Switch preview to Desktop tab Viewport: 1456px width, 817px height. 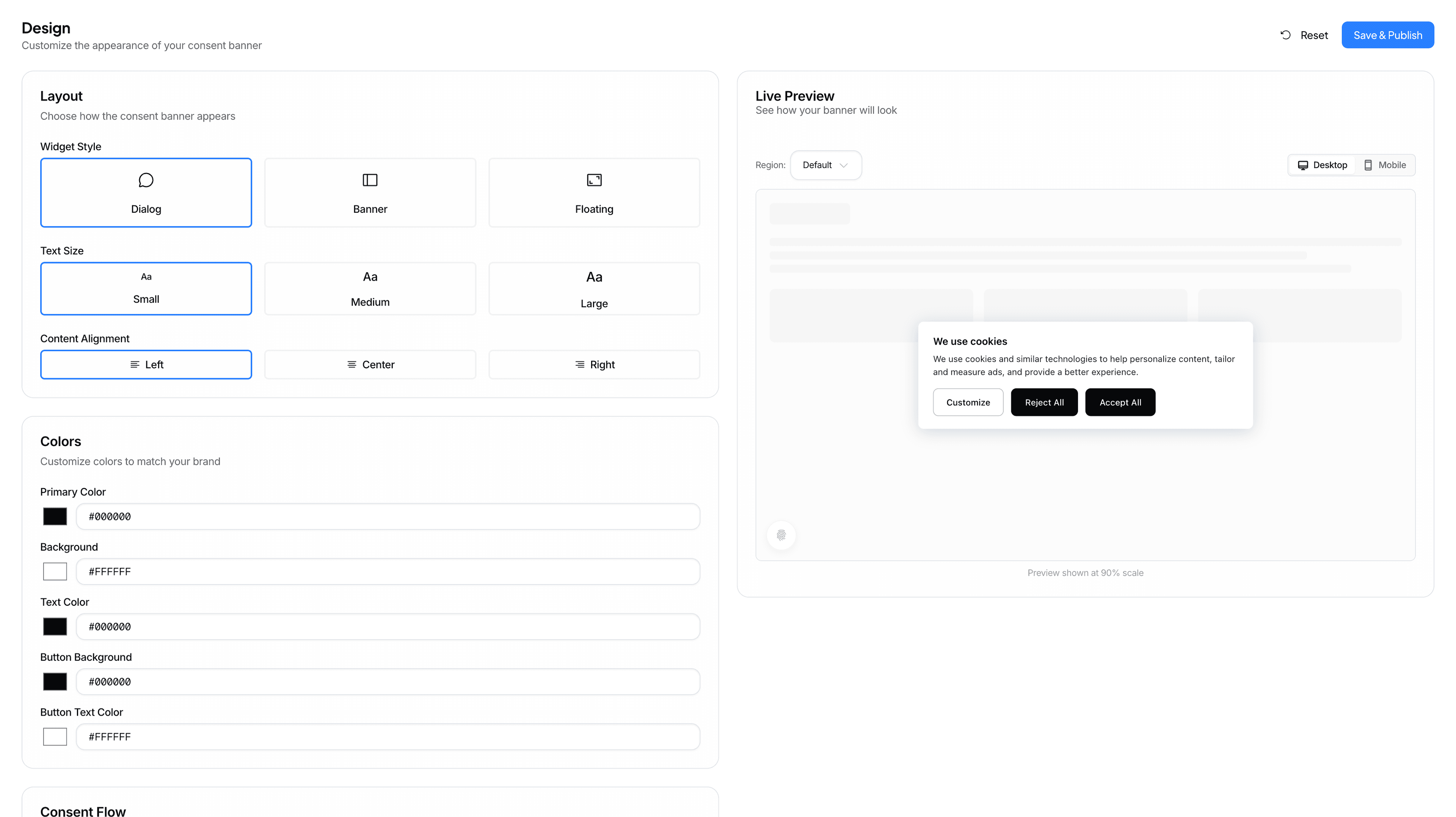click(x=1322, y=165)
